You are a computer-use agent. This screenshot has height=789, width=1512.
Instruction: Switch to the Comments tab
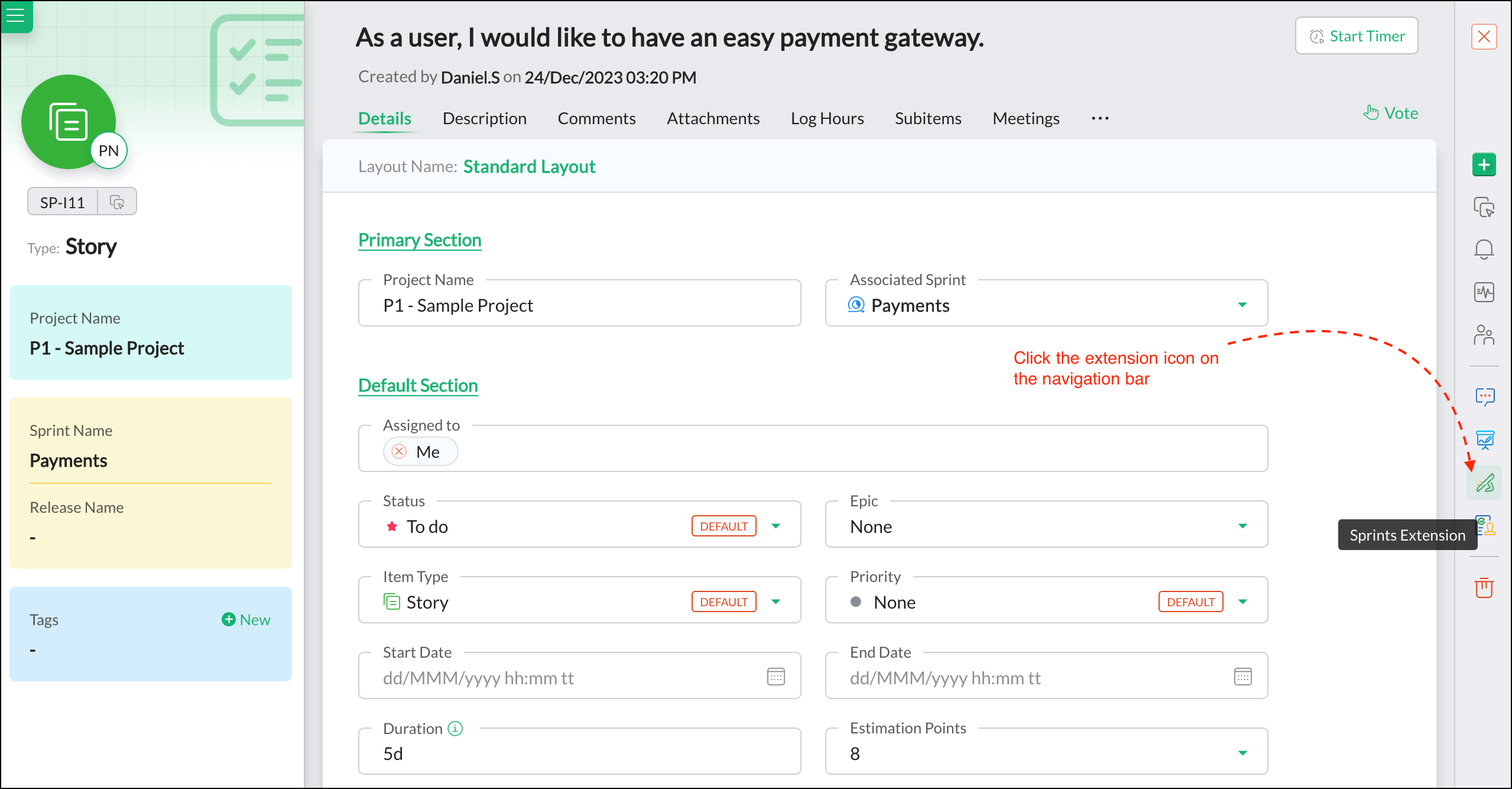(596, 118)
